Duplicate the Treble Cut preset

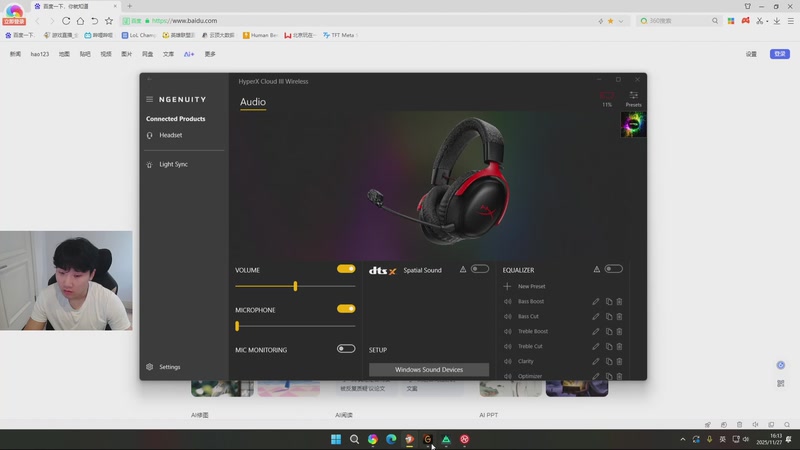[609, 346]
